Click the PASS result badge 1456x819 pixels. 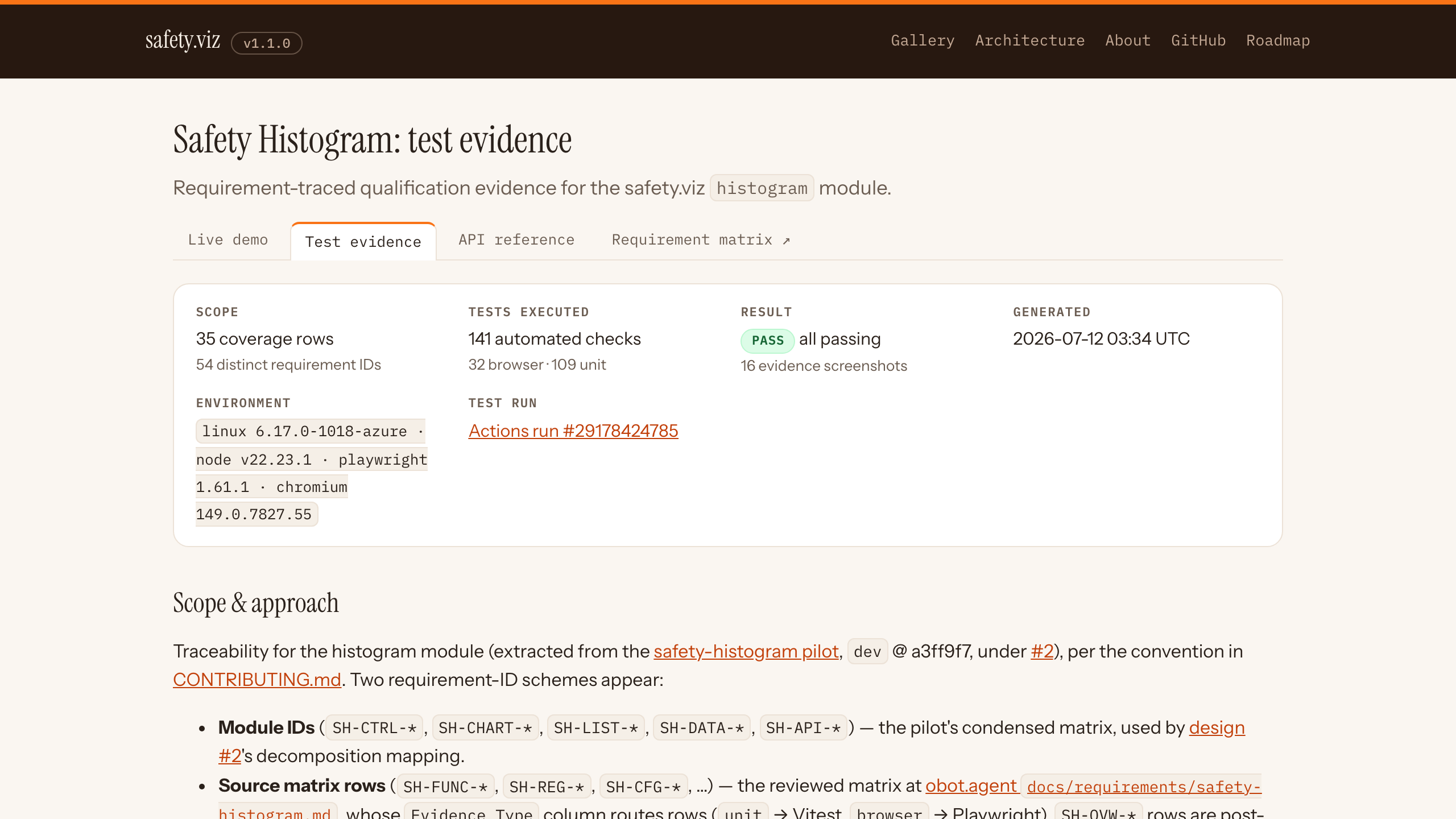(x=768, y=341)
